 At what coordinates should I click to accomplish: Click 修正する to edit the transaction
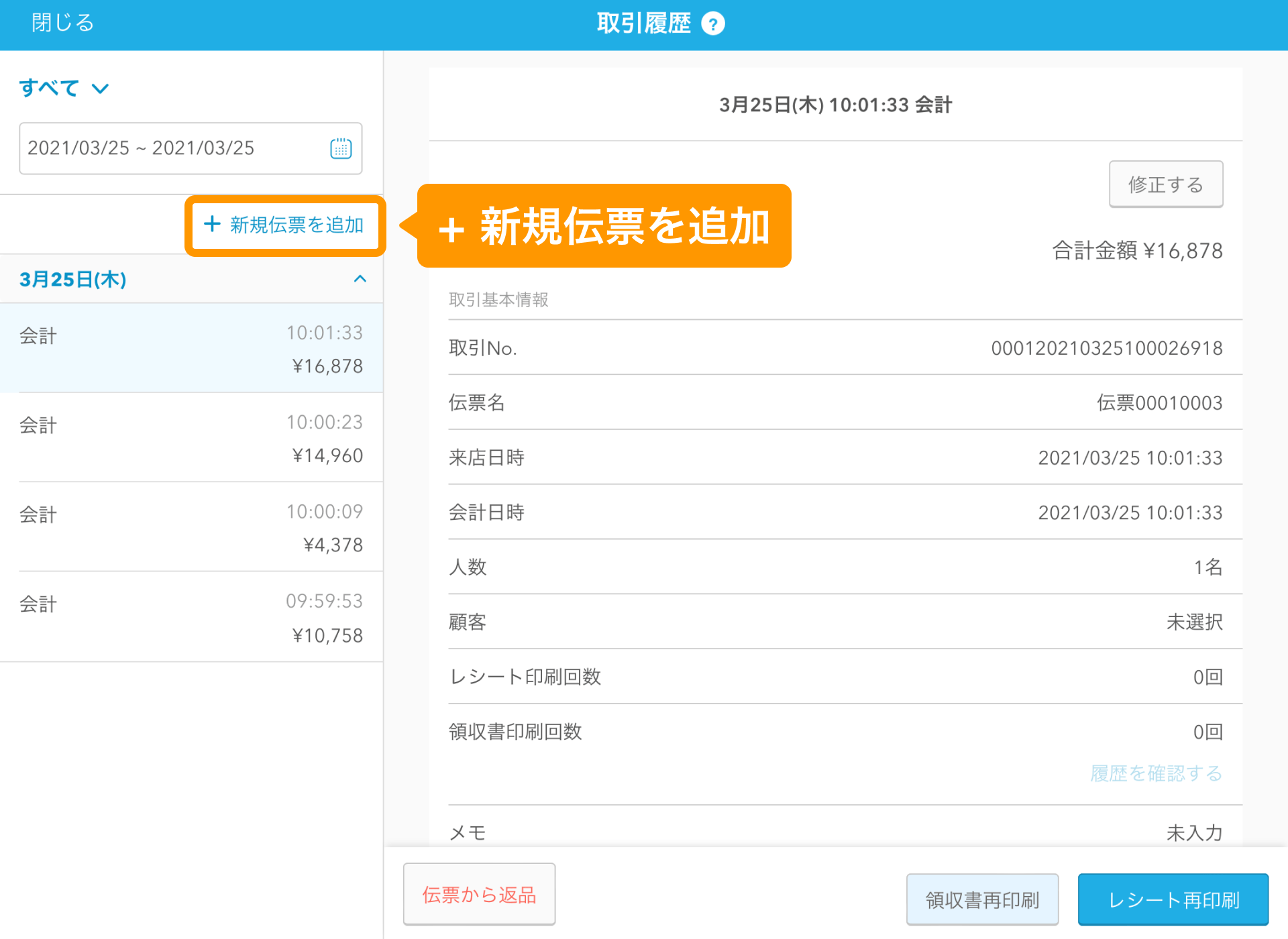point(1165,184)
